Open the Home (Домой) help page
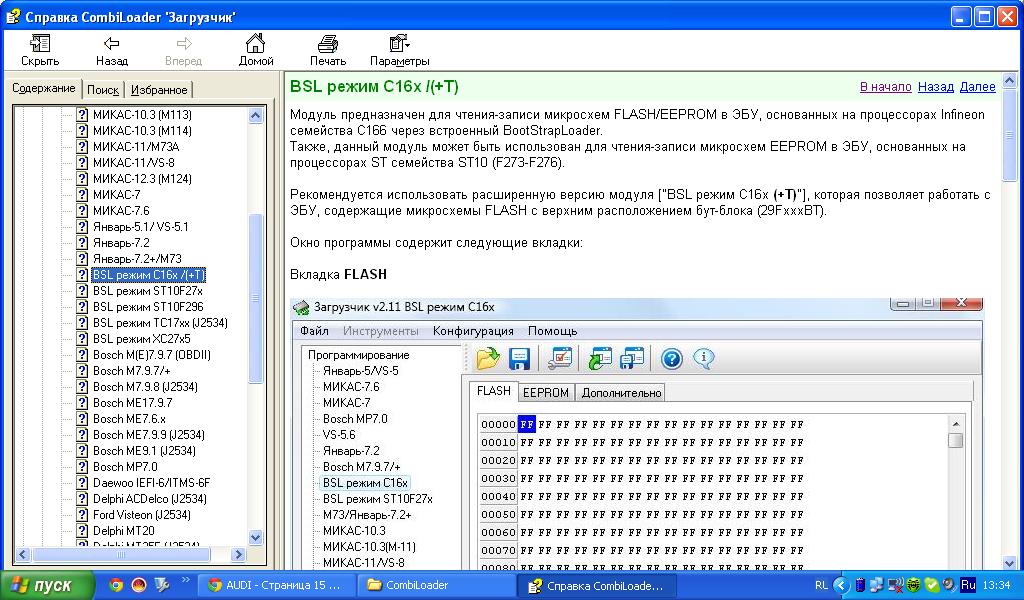 pos(256,50)
